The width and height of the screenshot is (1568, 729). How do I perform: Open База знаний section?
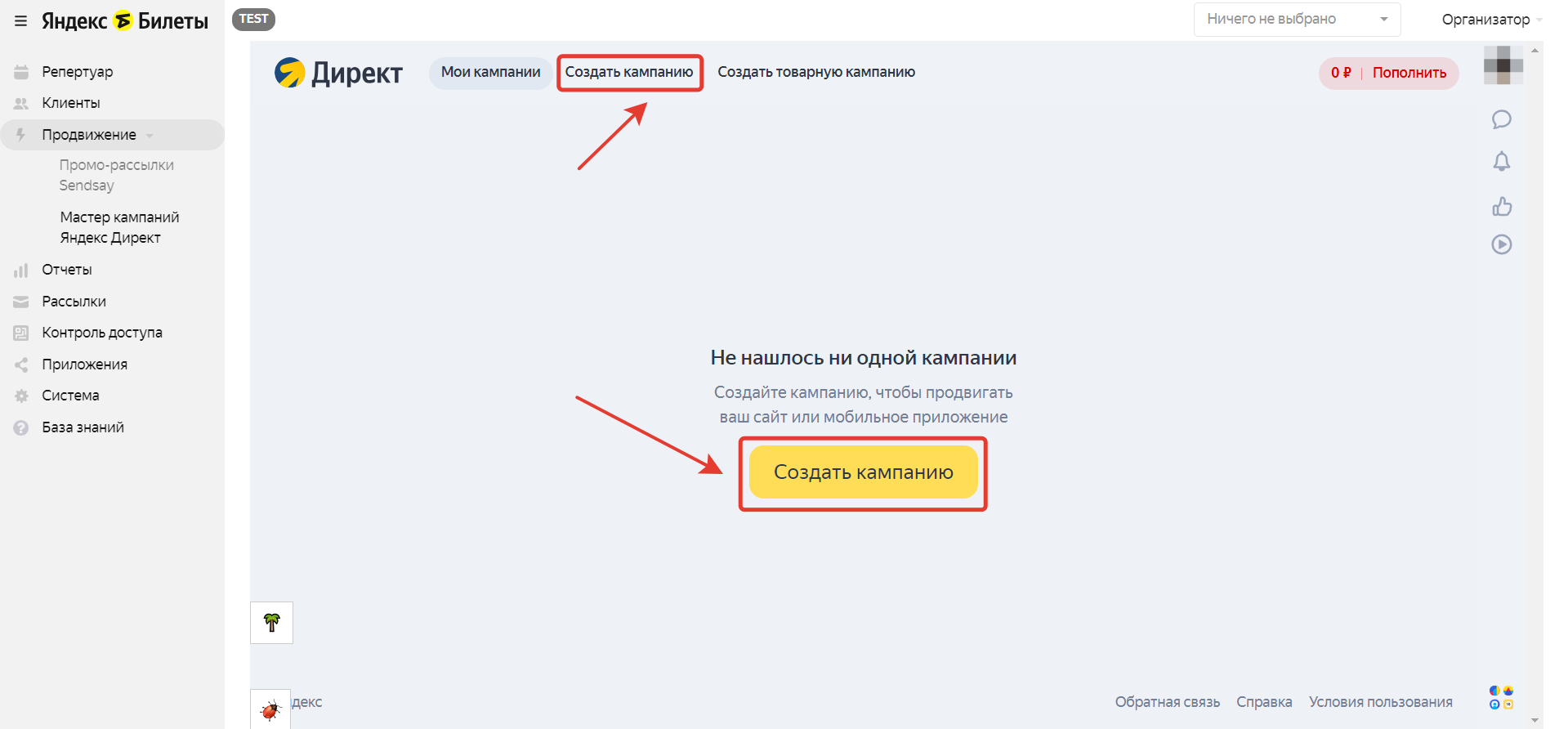click(83, 427)
